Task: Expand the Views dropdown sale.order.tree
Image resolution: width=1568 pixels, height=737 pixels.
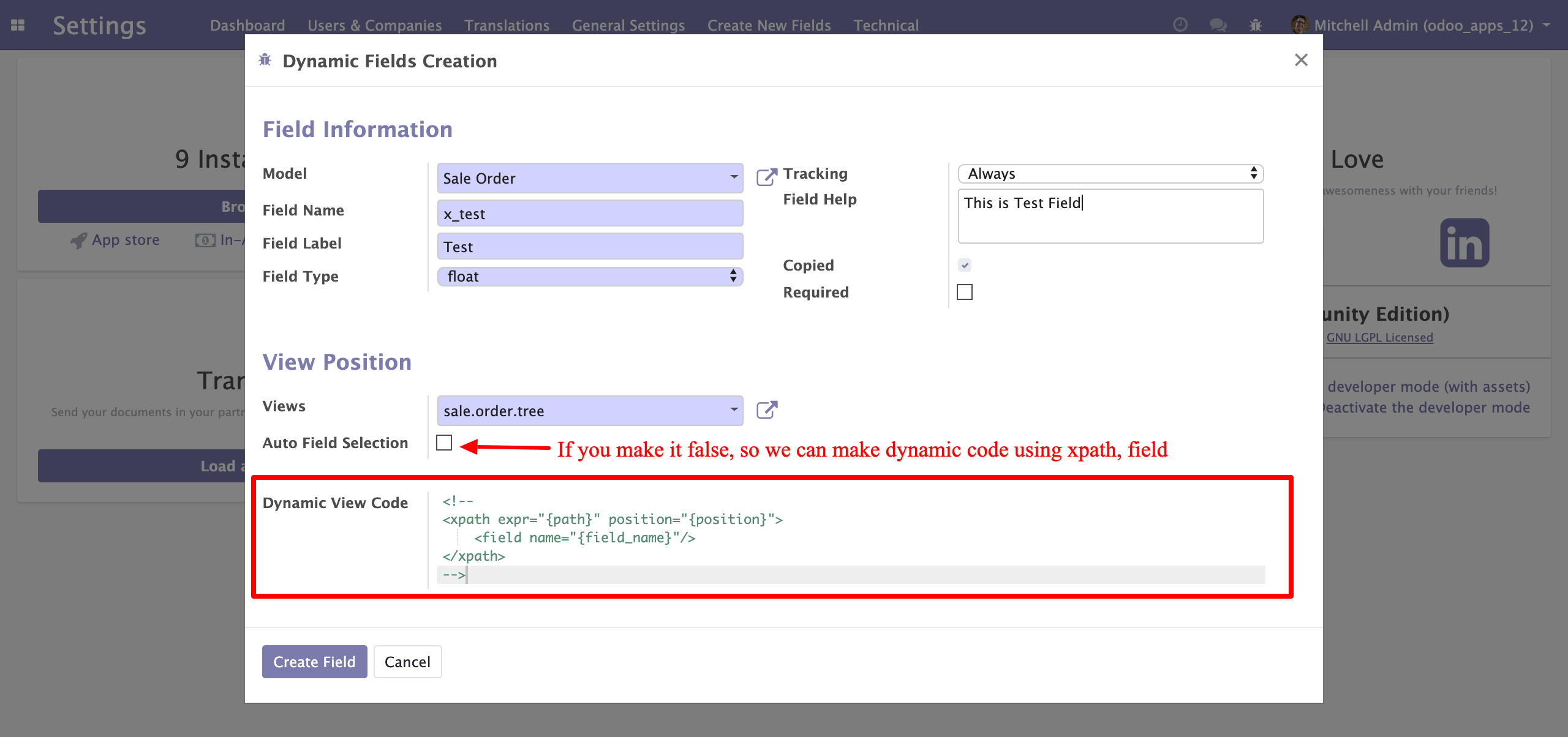Action: tap(590, 411)
